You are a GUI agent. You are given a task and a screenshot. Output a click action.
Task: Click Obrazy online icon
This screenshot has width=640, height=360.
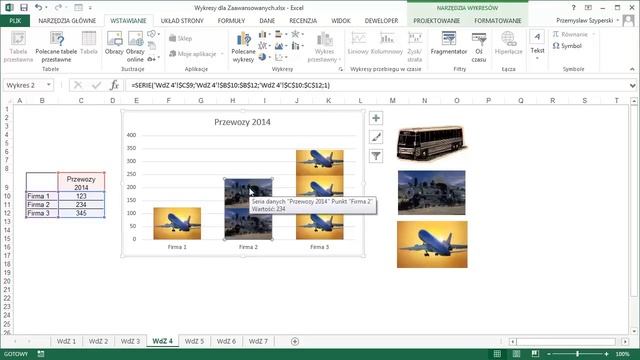(135, 47)
